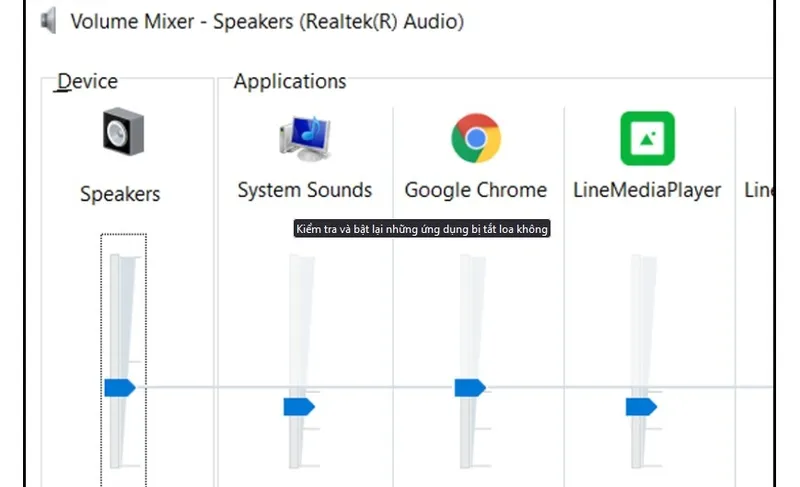This screenshot has width=800, height=487.
Task: Click the Volume Mixer window title text
Action: tap(267, 21)
